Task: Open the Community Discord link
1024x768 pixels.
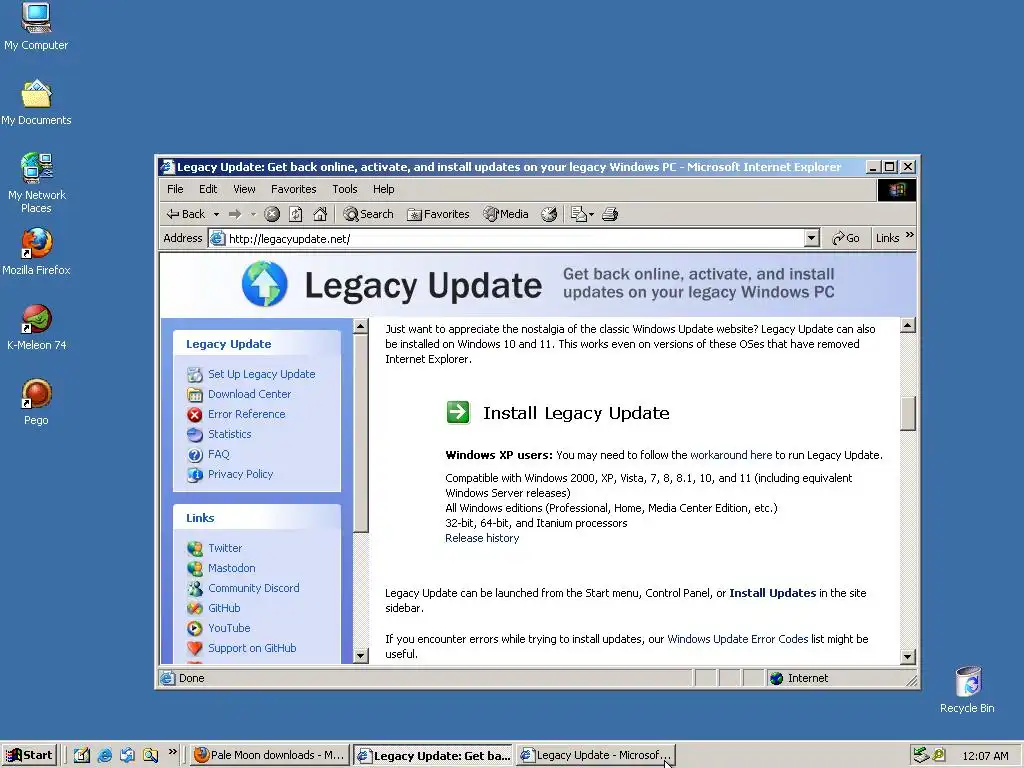Action: click(x=253, y=588)
